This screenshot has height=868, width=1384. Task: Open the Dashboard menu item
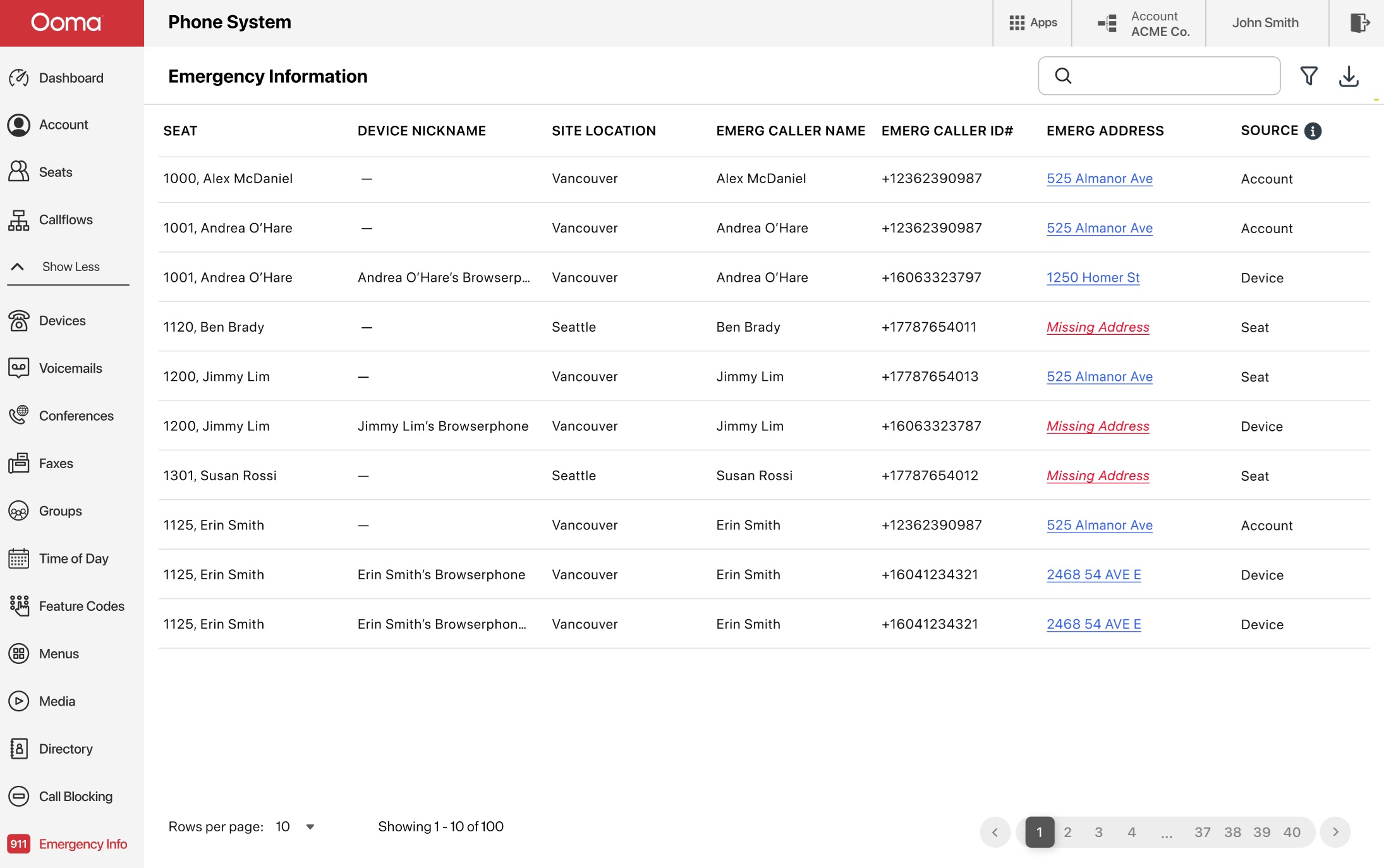70,78
